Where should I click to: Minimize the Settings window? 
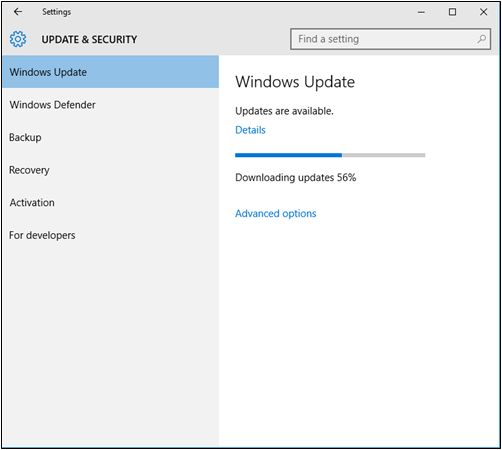(x=421, y=12)
